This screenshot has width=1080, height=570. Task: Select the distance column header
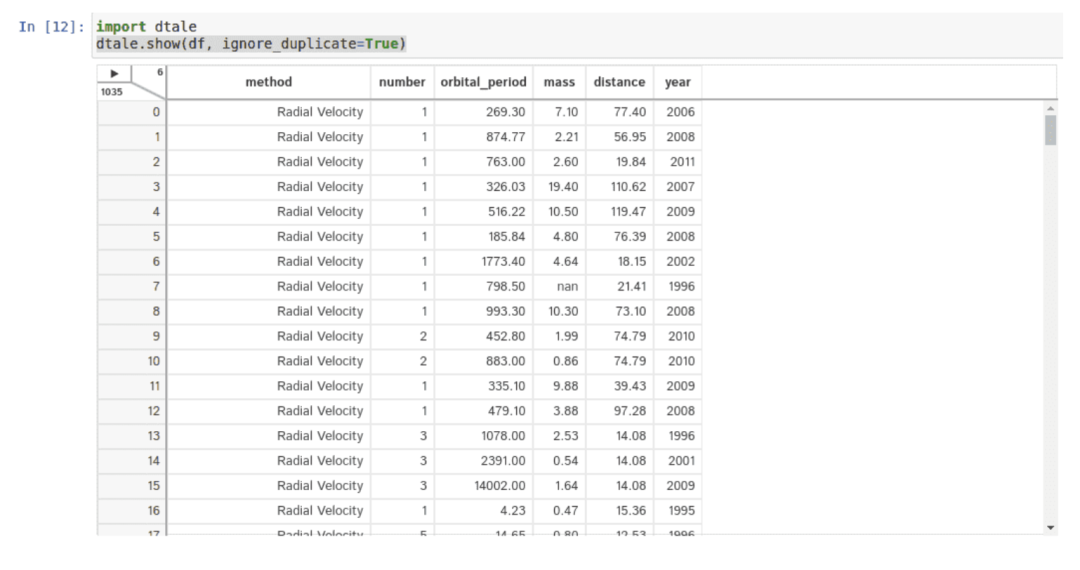(x=619, y=82)
